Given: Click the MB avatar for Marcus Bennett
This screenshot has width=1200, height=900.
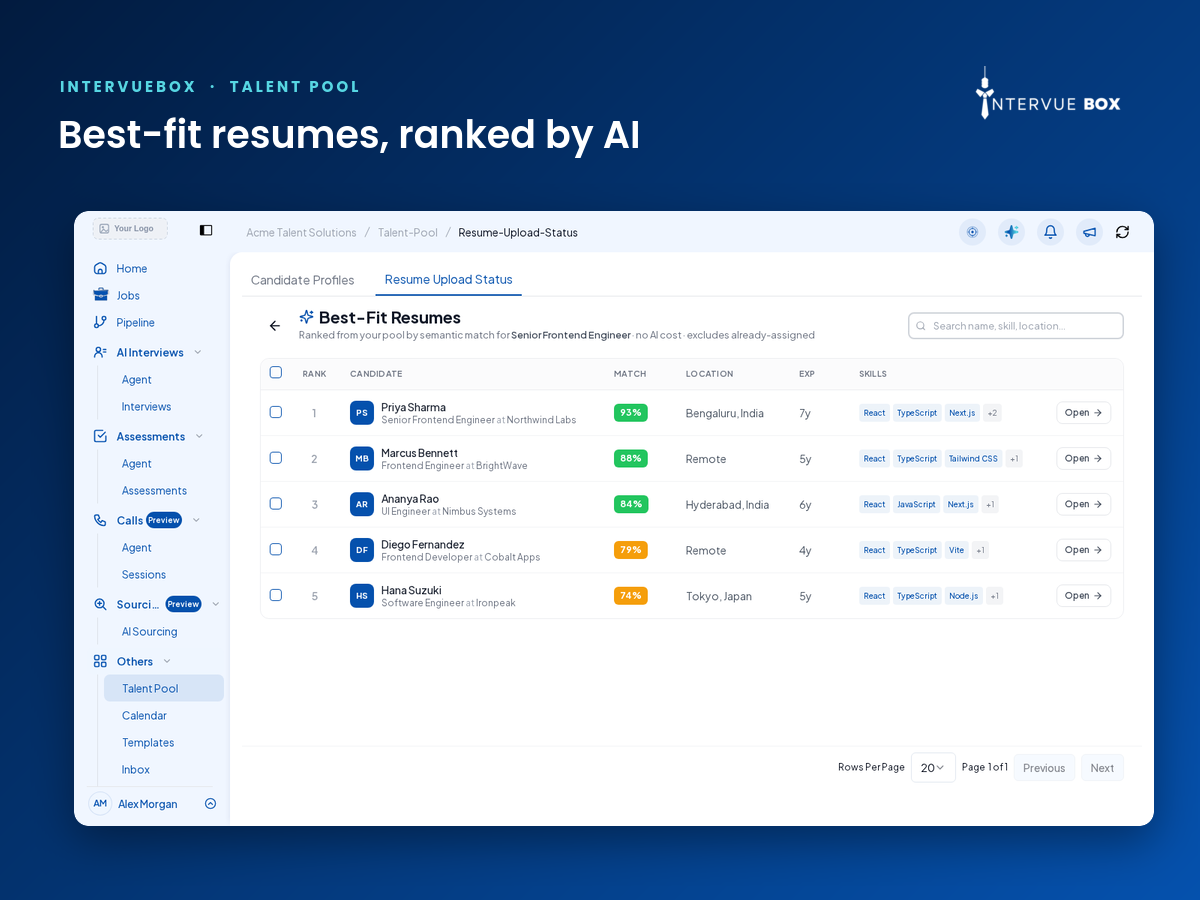Looking at the screenshot, I should pos(362,459).
